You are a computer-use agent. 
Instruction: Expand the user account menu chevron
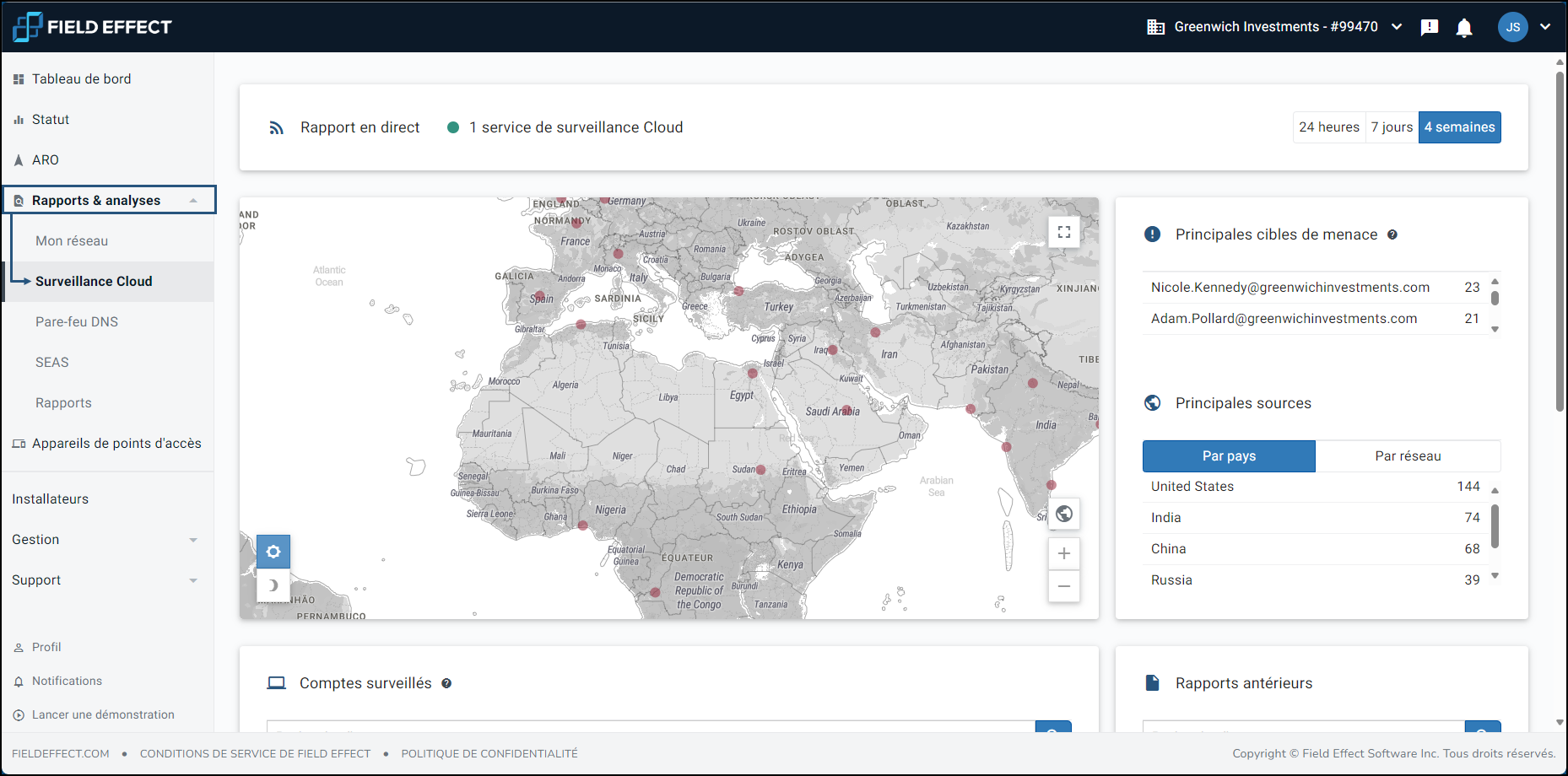[x=1545, y=27]
